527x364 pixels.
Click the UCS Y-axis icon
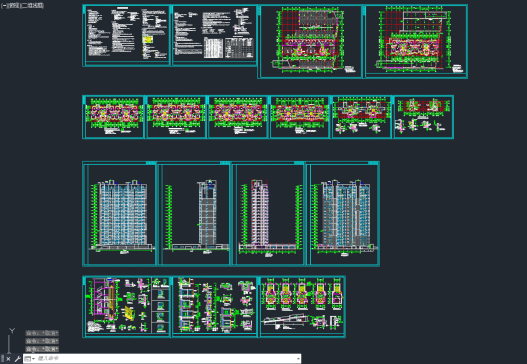[x=12, y=331]
